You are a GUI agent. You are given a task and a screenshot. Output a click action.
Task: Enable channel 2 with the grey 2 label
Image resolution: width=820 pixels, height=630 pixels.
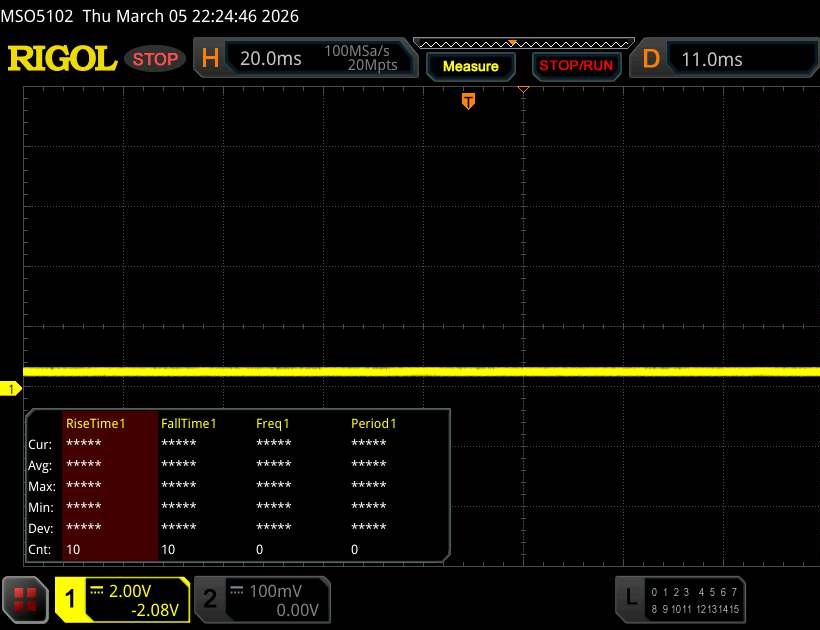click(210, 599)
